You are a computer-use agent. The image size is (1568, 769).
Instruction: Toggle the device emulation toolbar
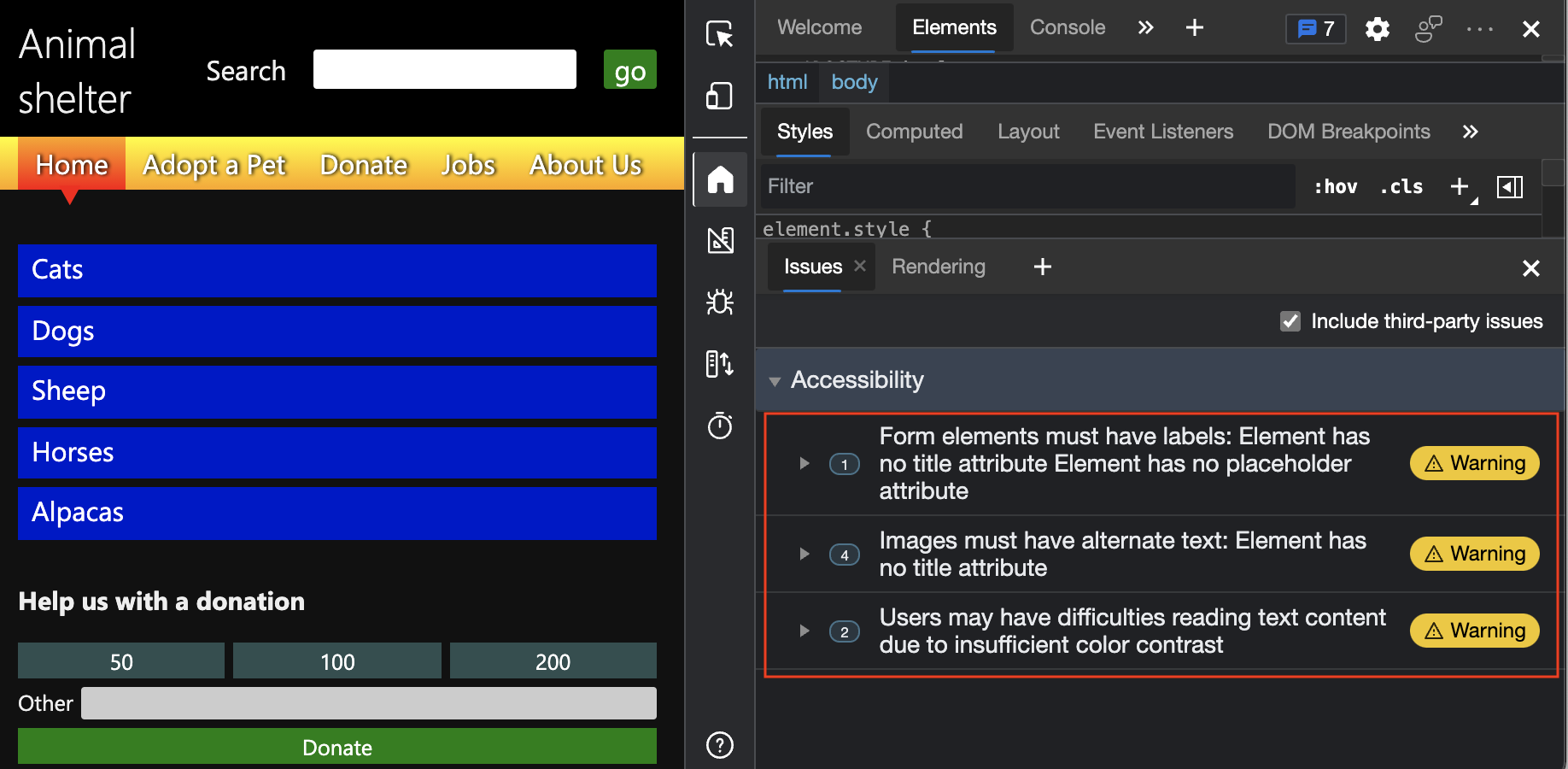pyautogui.click(x=720, y=96)
